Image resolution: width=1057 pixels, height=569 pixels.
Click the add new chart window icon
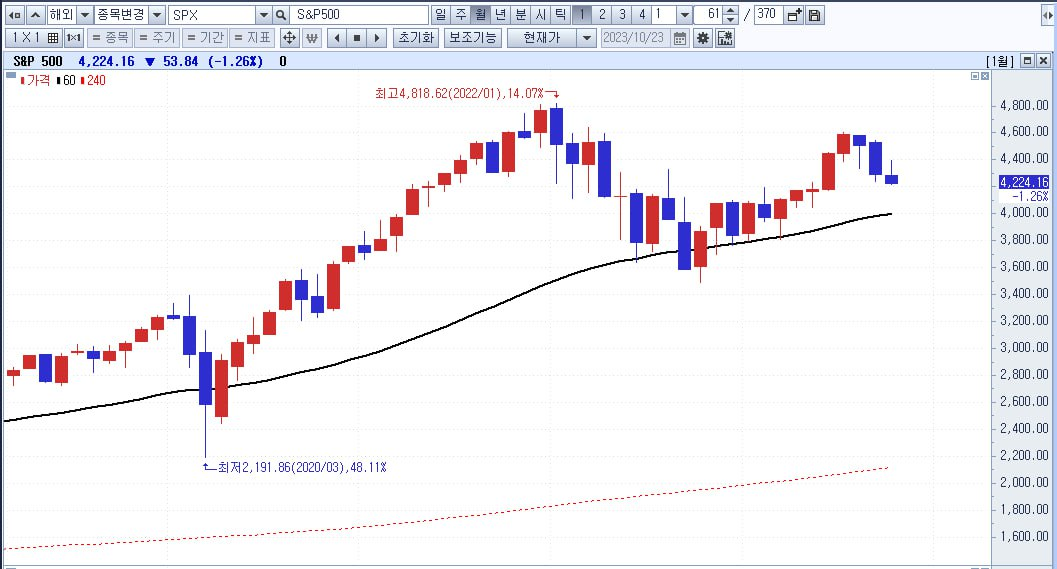click(795, 15)
